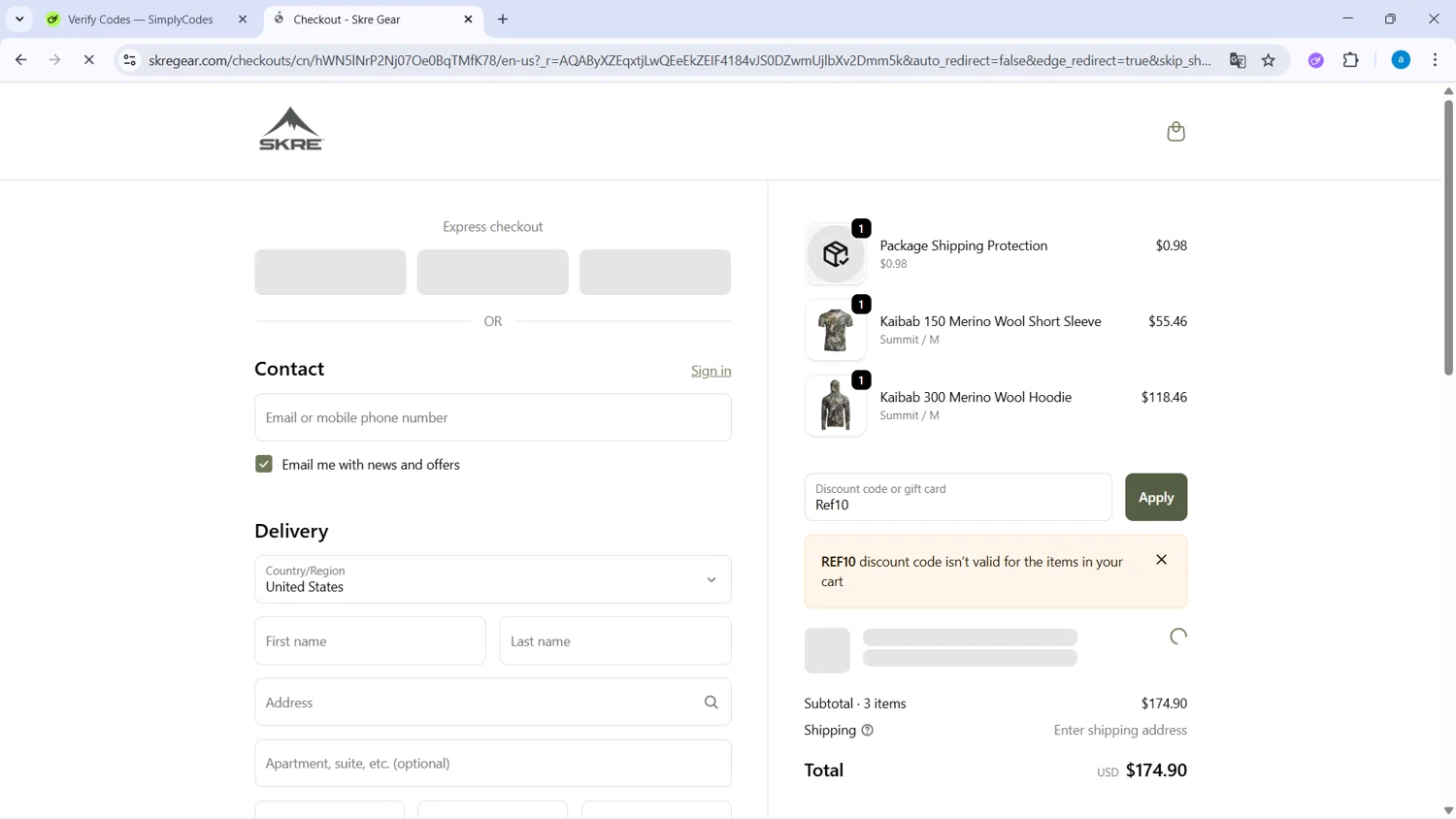
Task: Toggle Email me with news and offers
Action: pos(264,464)
